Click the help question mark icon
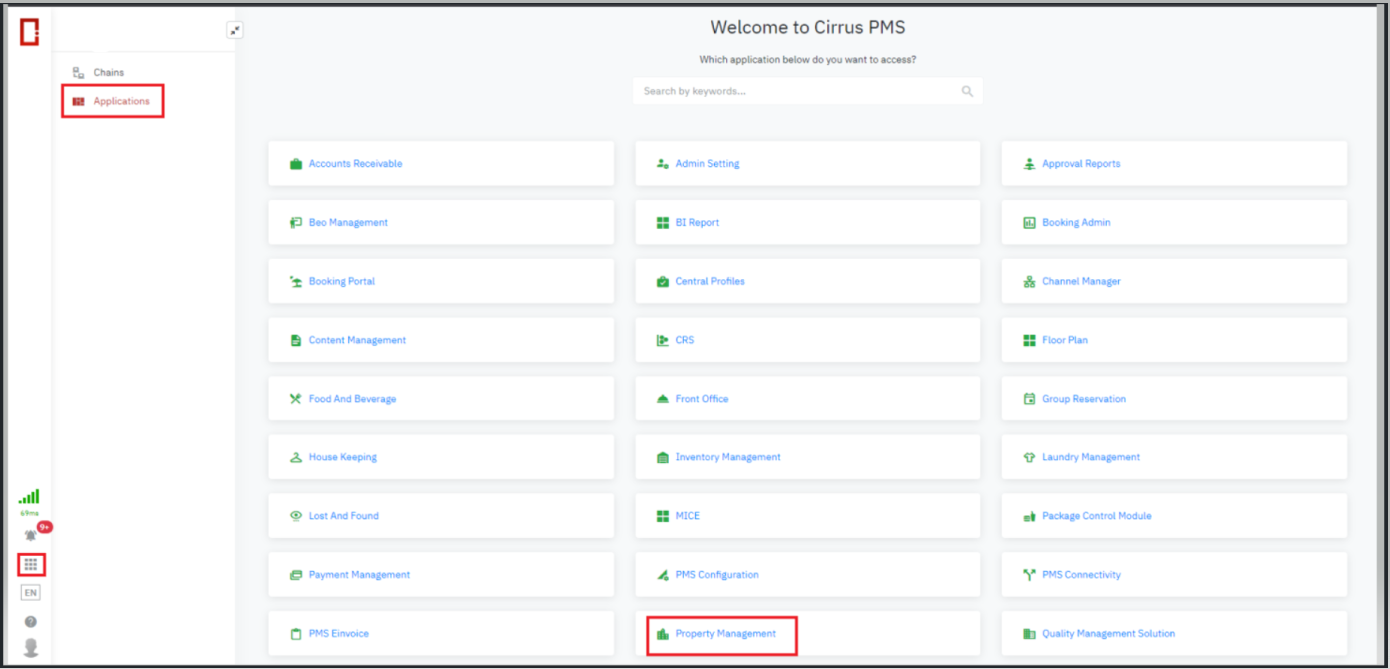The image size is (1390, 669). click(x=30, y=622)
